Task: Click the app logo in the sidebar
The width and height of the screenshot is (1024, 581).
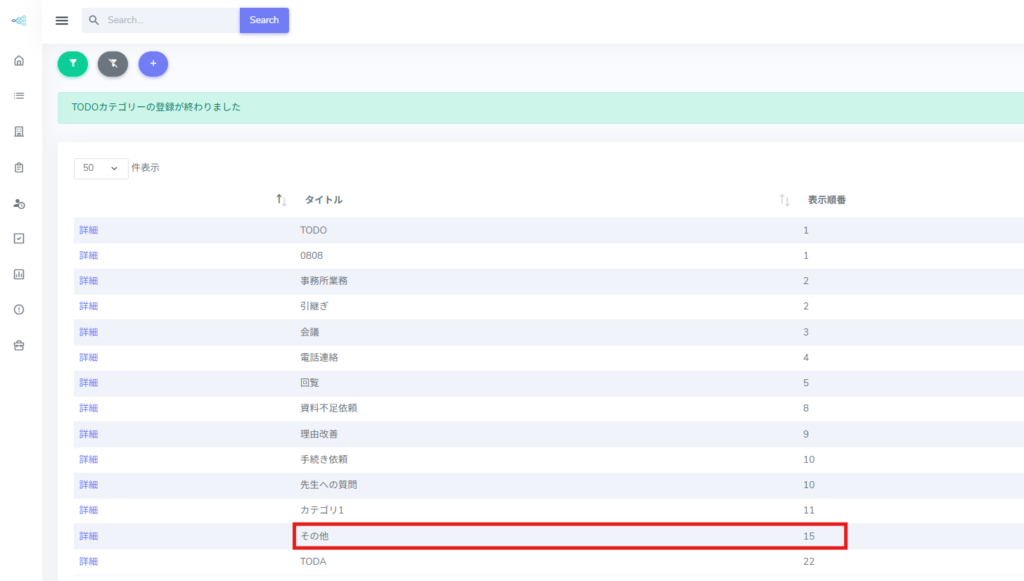Action: pyautogui.click(x=18, y=20)
